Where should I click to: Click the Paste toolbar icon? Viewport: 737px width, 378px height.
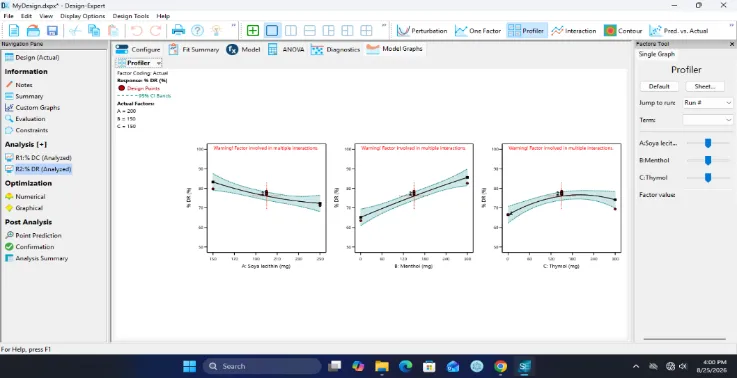(113, 31)
